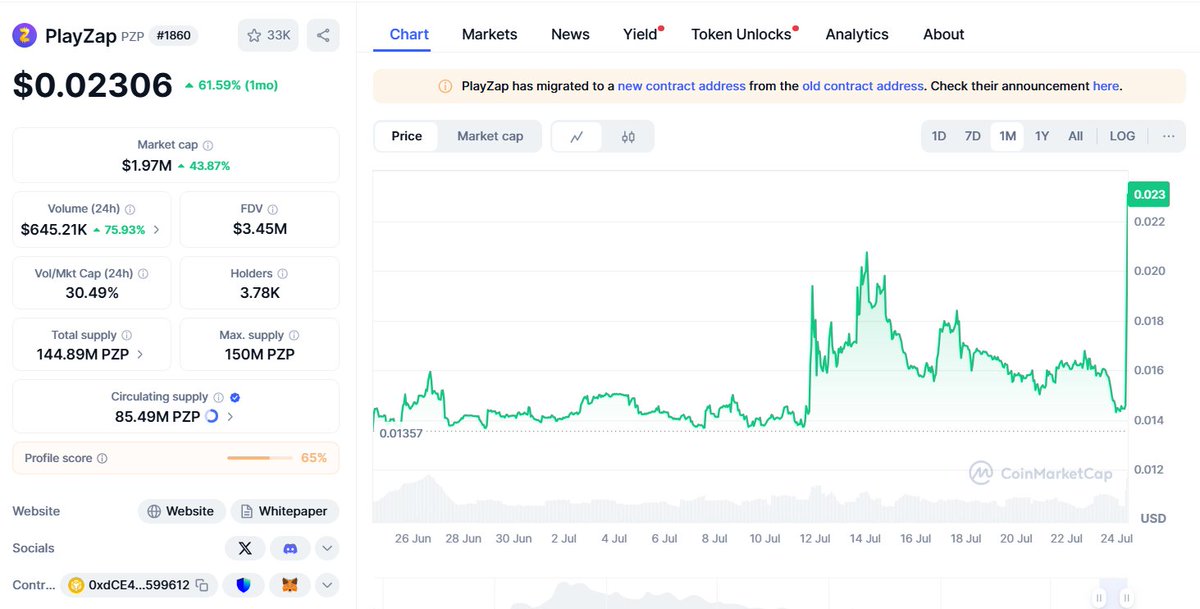Follow the new contract address link
Viewport: 1200px width, 609px height.
point(682,86)
